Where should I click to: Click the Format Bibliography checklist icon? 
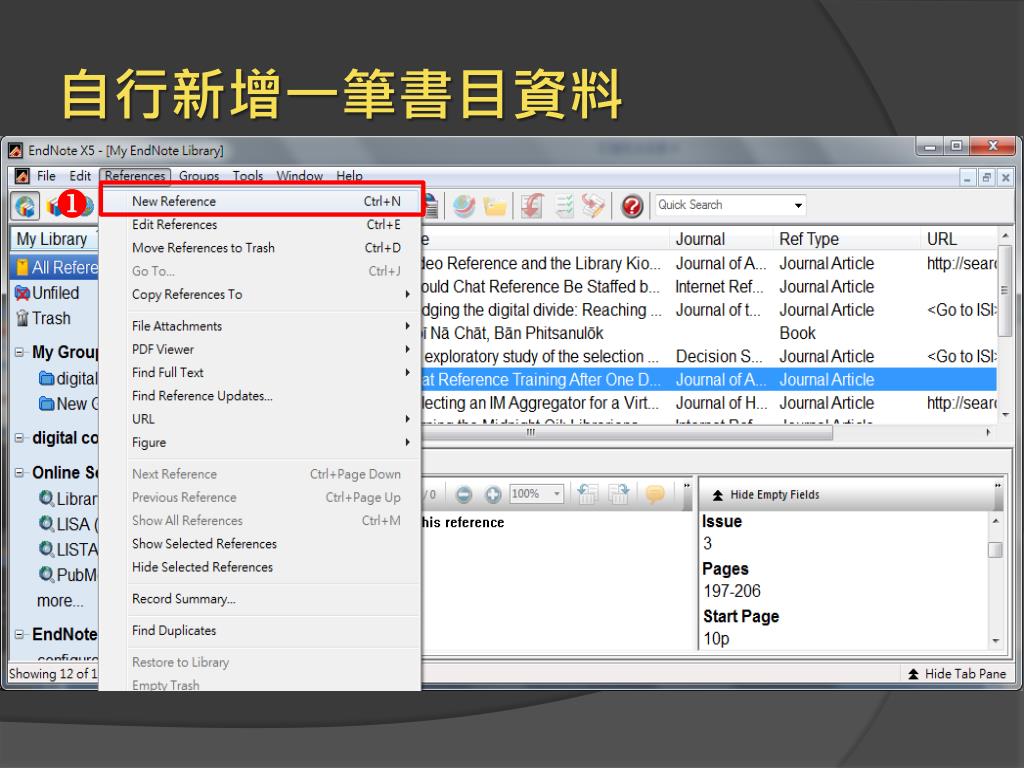564,206
